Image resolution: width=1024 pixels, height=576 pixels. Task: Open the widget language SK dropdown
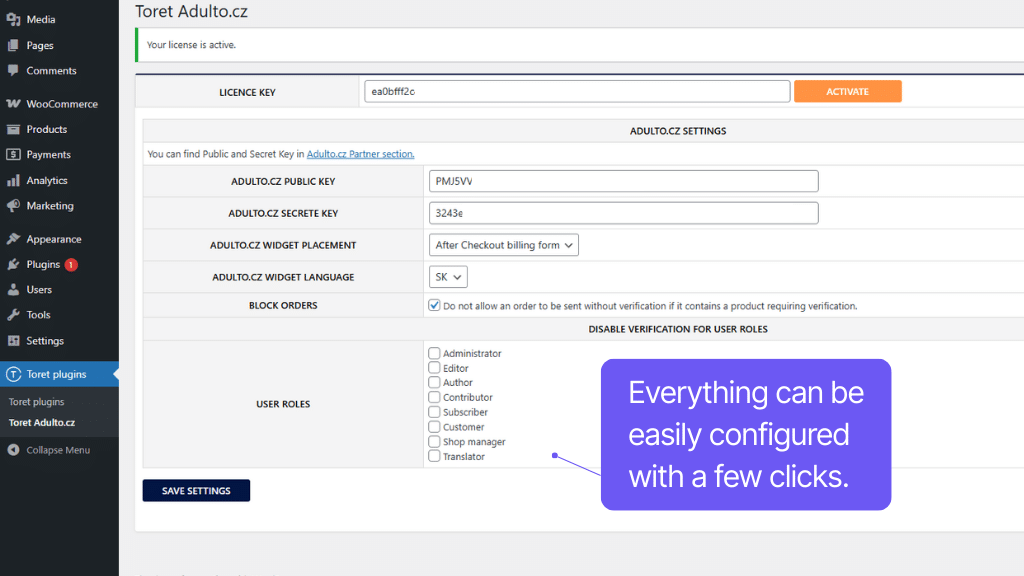[x=448, y=277]
